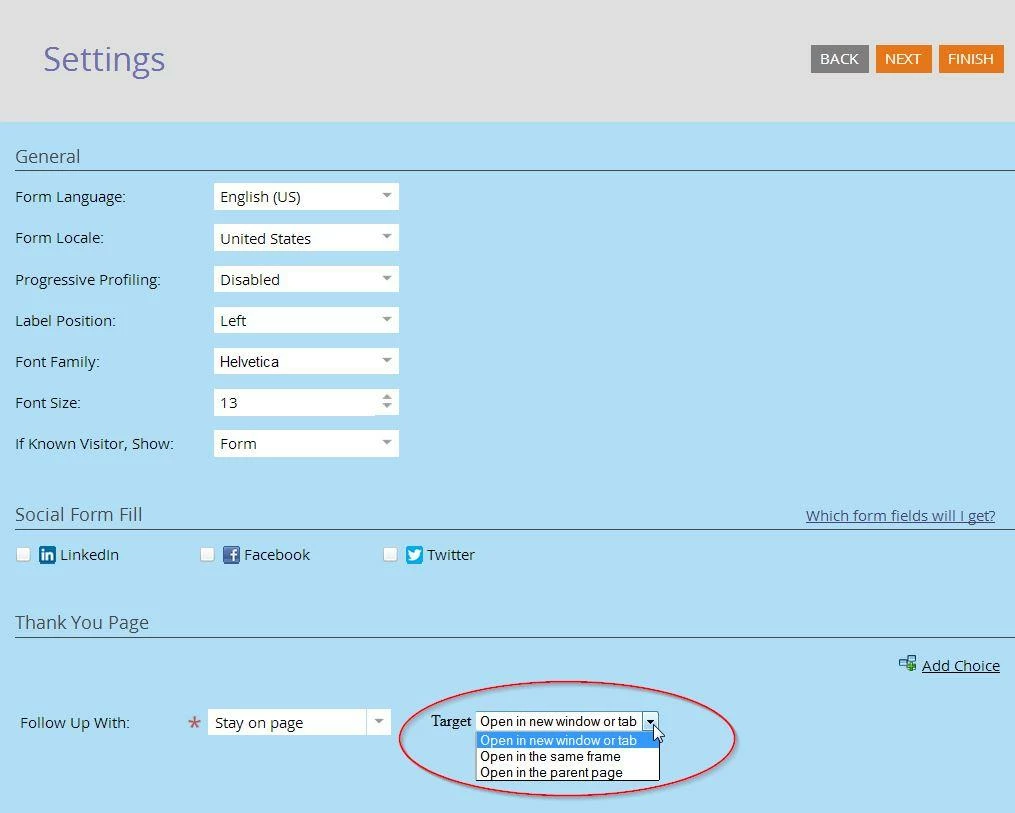The width and height of the screenshot is (1015, 813).
Task: Open the Form Locale dropdown
Action: [306, 238]
